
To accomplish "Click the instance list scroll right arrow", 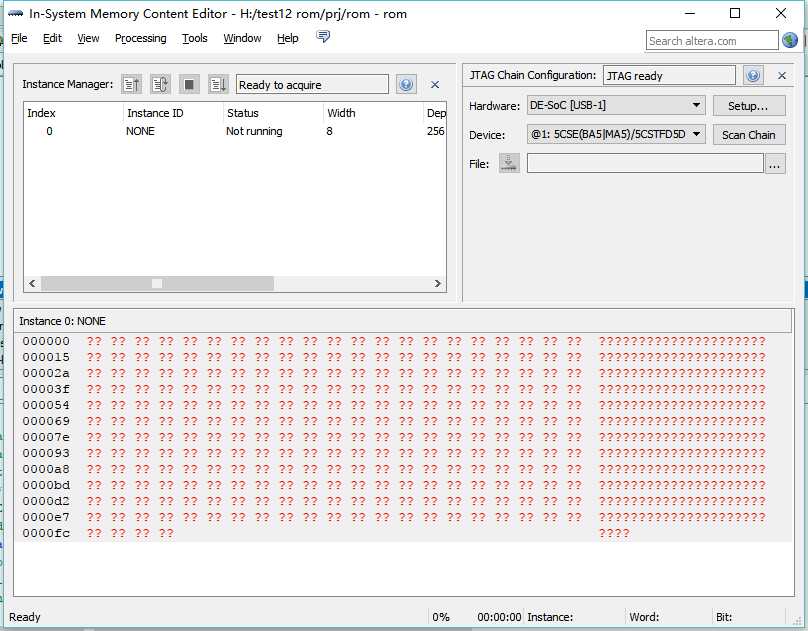I will (437, 283).
